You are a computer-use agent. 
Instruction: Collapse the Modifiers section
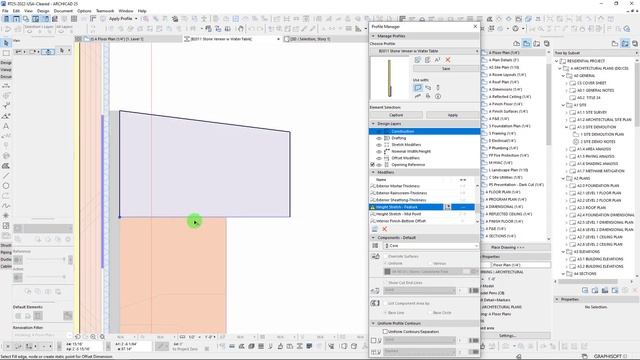coord(373,172)
